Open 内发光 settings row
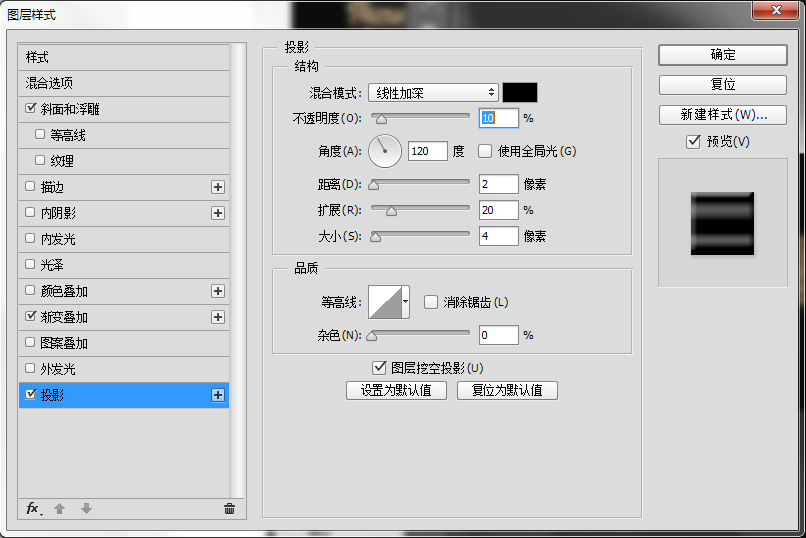Image resolution: width=806 pixels, height=538 pixels. pos(124,239)
